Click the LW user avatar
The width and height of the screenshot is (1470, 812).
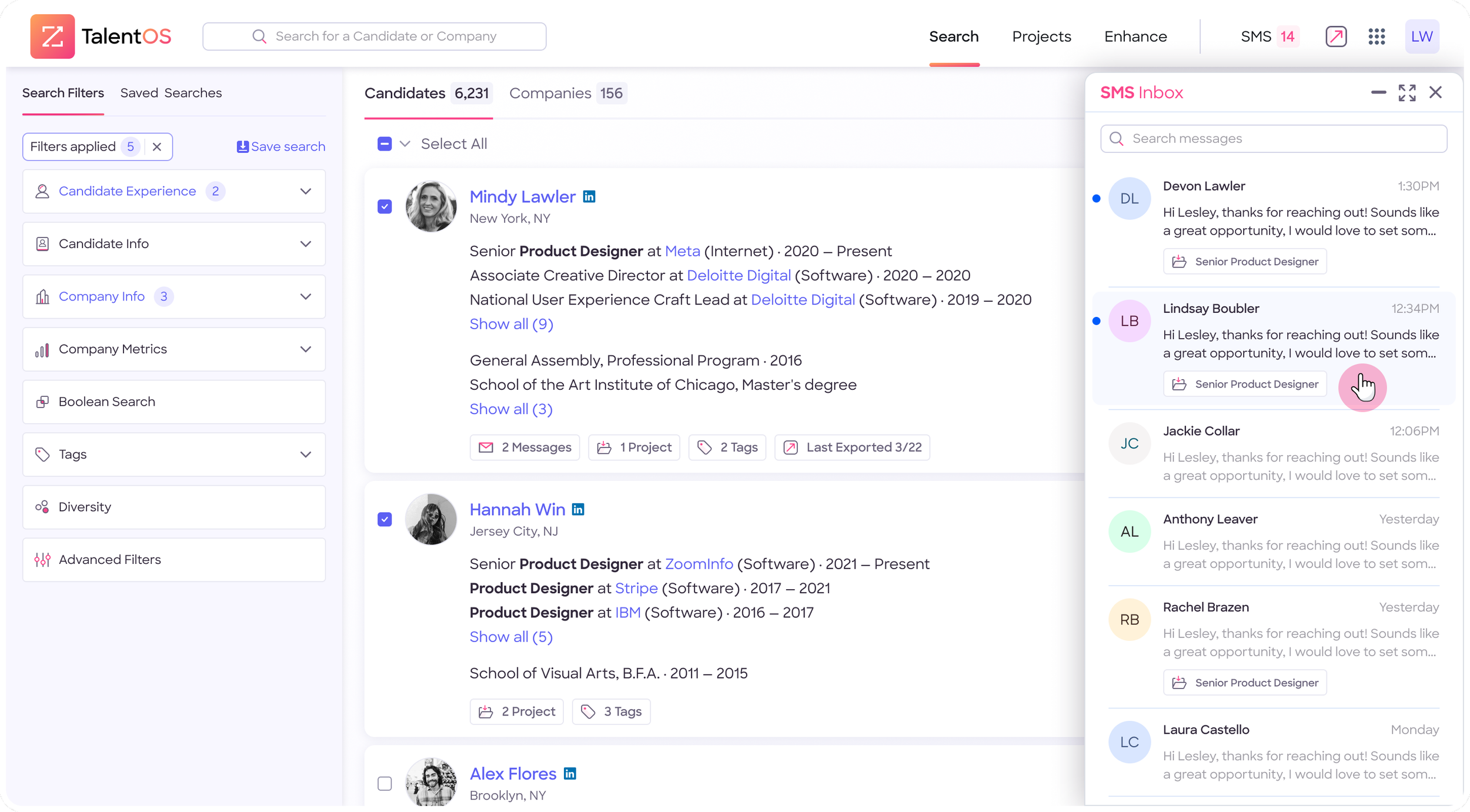point(1421,36)
